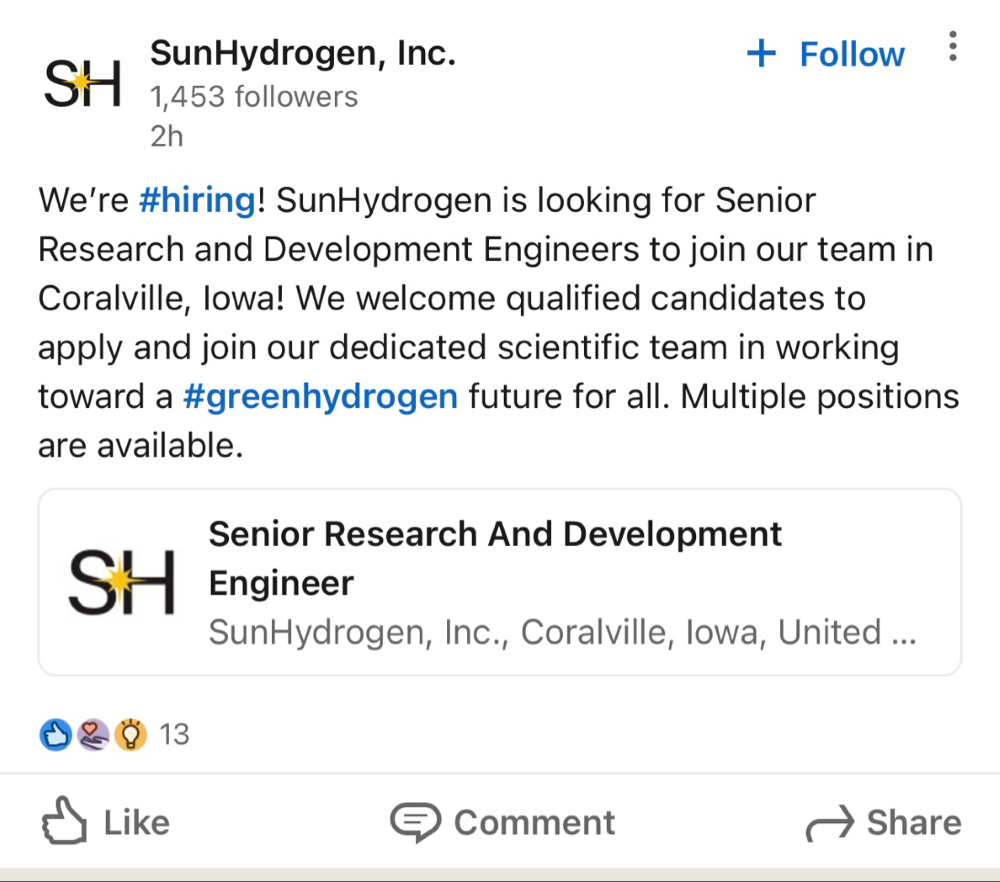
Task: Open the #hiring hashtag
Action: click(x=197, y=200)
